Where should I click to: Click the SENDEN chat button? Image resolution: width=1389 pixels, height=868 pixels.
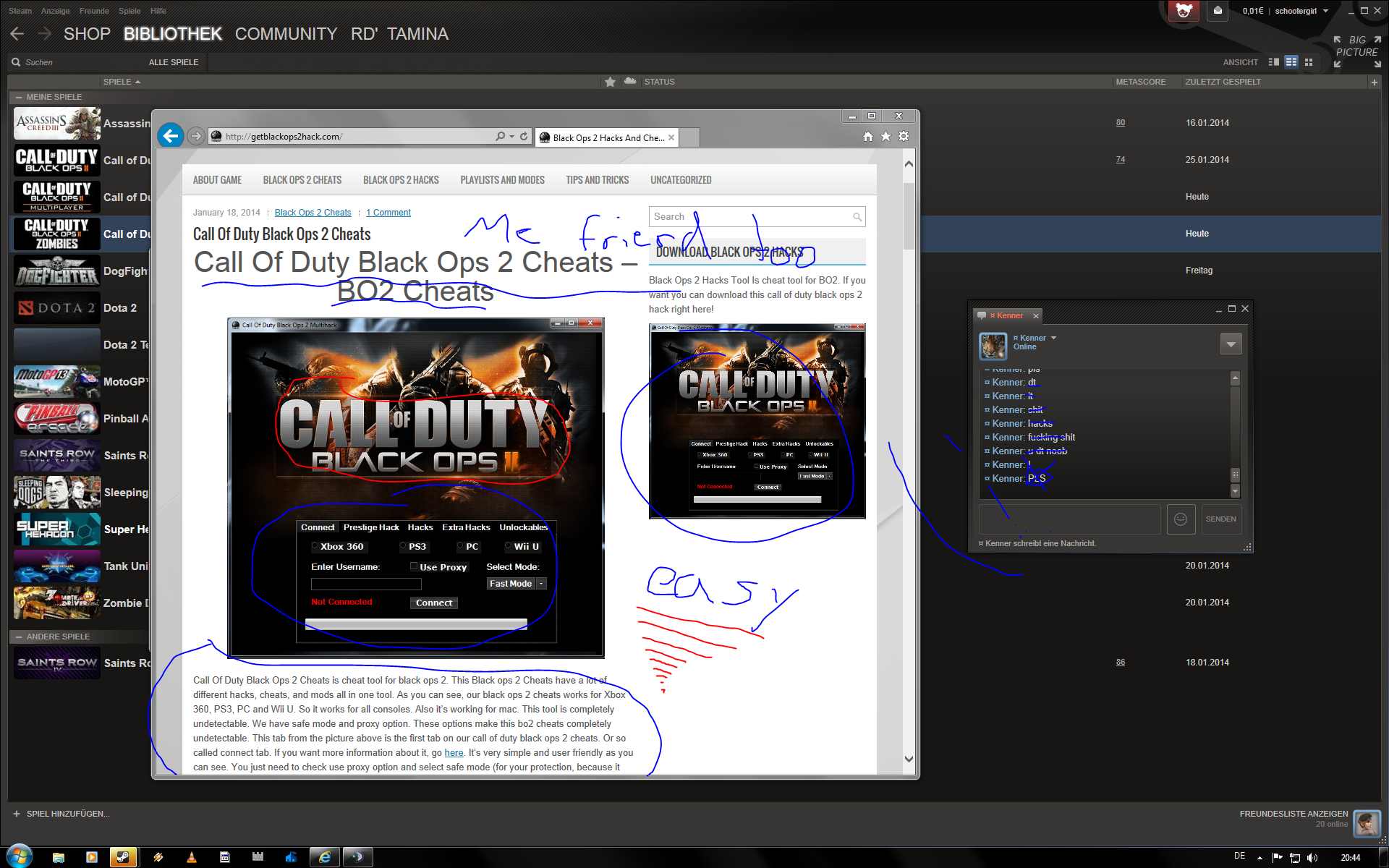(1220, 519)
